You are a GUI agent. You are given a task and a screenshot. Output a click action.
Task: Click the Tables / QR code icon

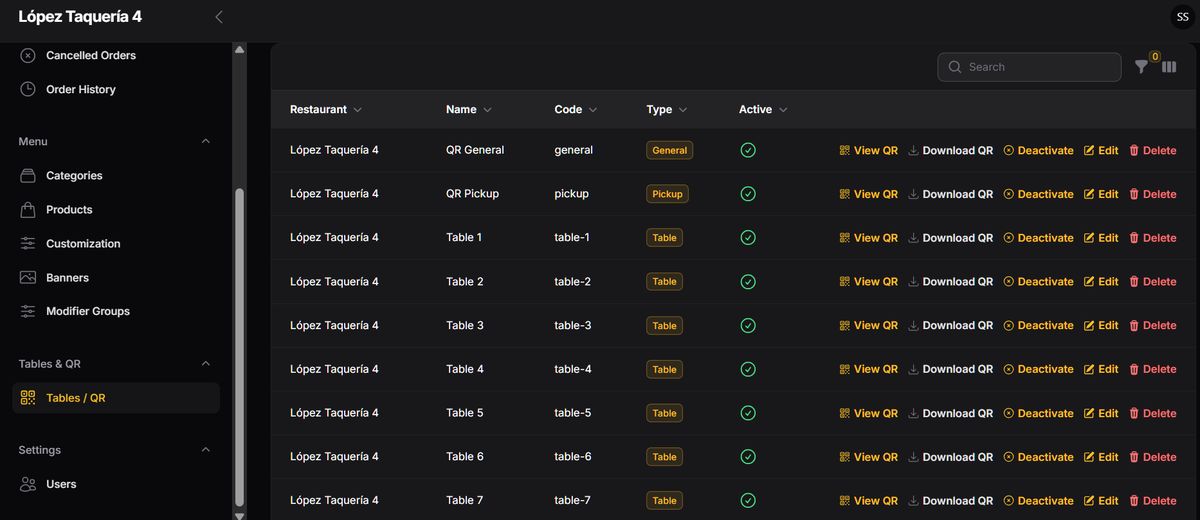point(28,398)
